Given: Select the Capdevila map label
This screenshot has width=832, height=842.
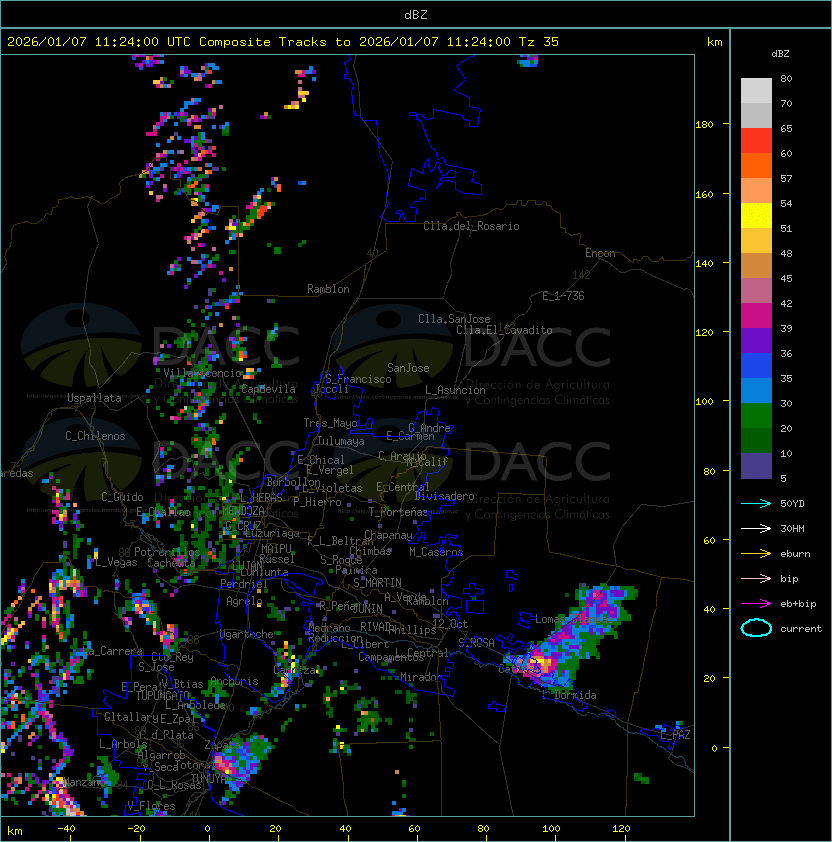Looking at the screenshot, I should pos(268,389).
